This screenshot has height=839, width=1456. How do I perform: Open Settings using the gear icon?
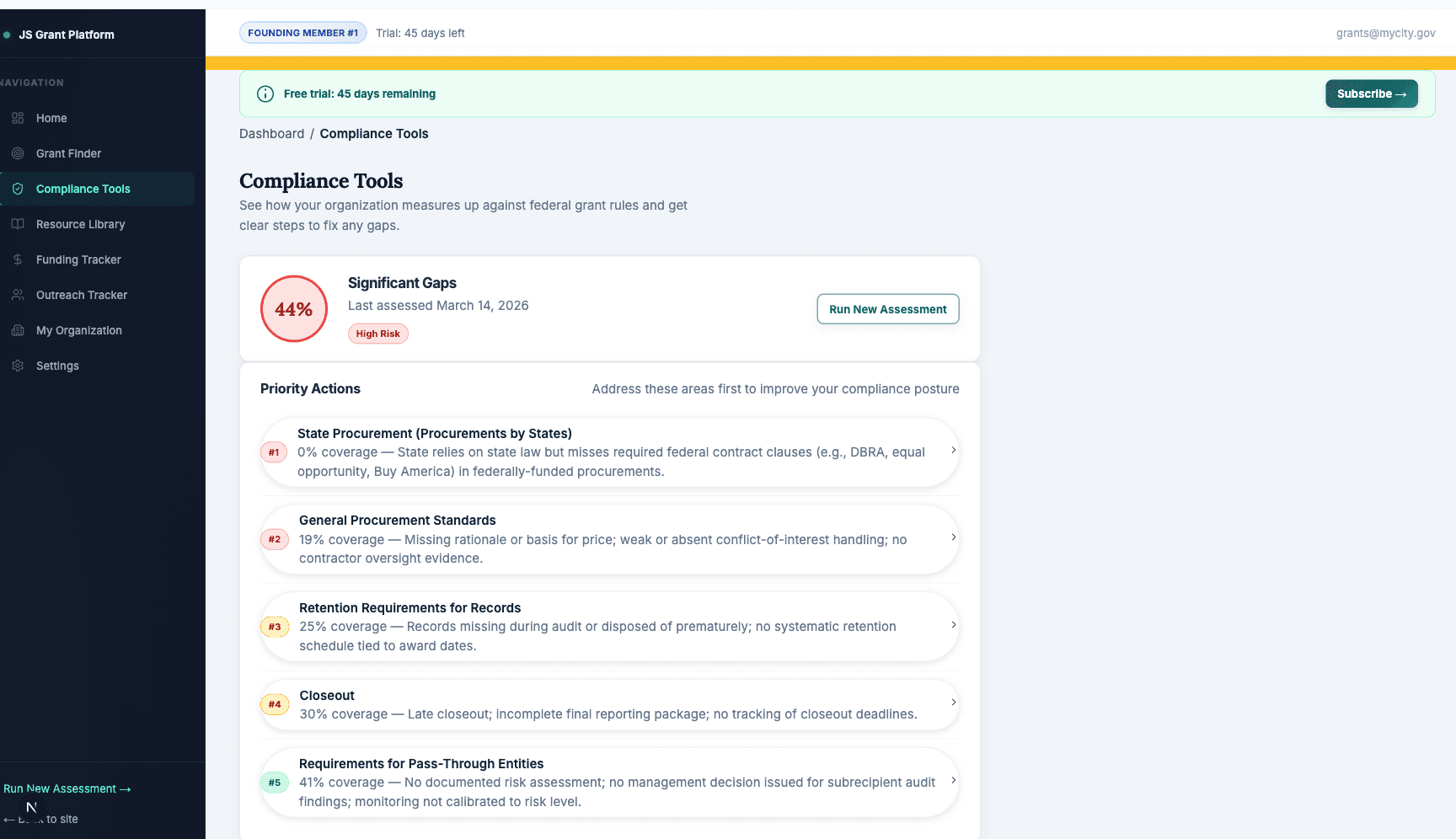[x=18, y=366]
